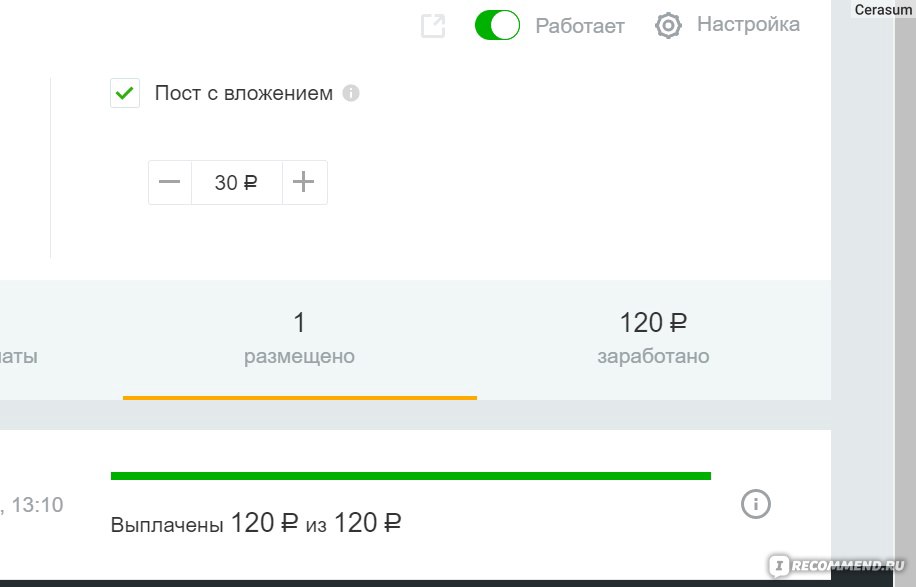
Task: Uncheck the Пост с вложением checkbox
Action: [x=125, y=93]
